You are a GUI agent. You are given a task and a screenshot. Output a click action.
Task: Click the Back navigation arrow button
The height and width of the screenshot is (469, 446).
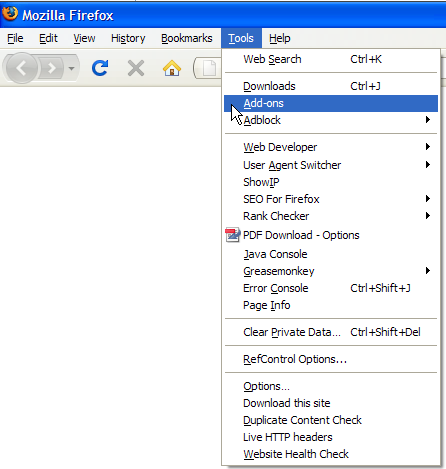tap(21, 68)
